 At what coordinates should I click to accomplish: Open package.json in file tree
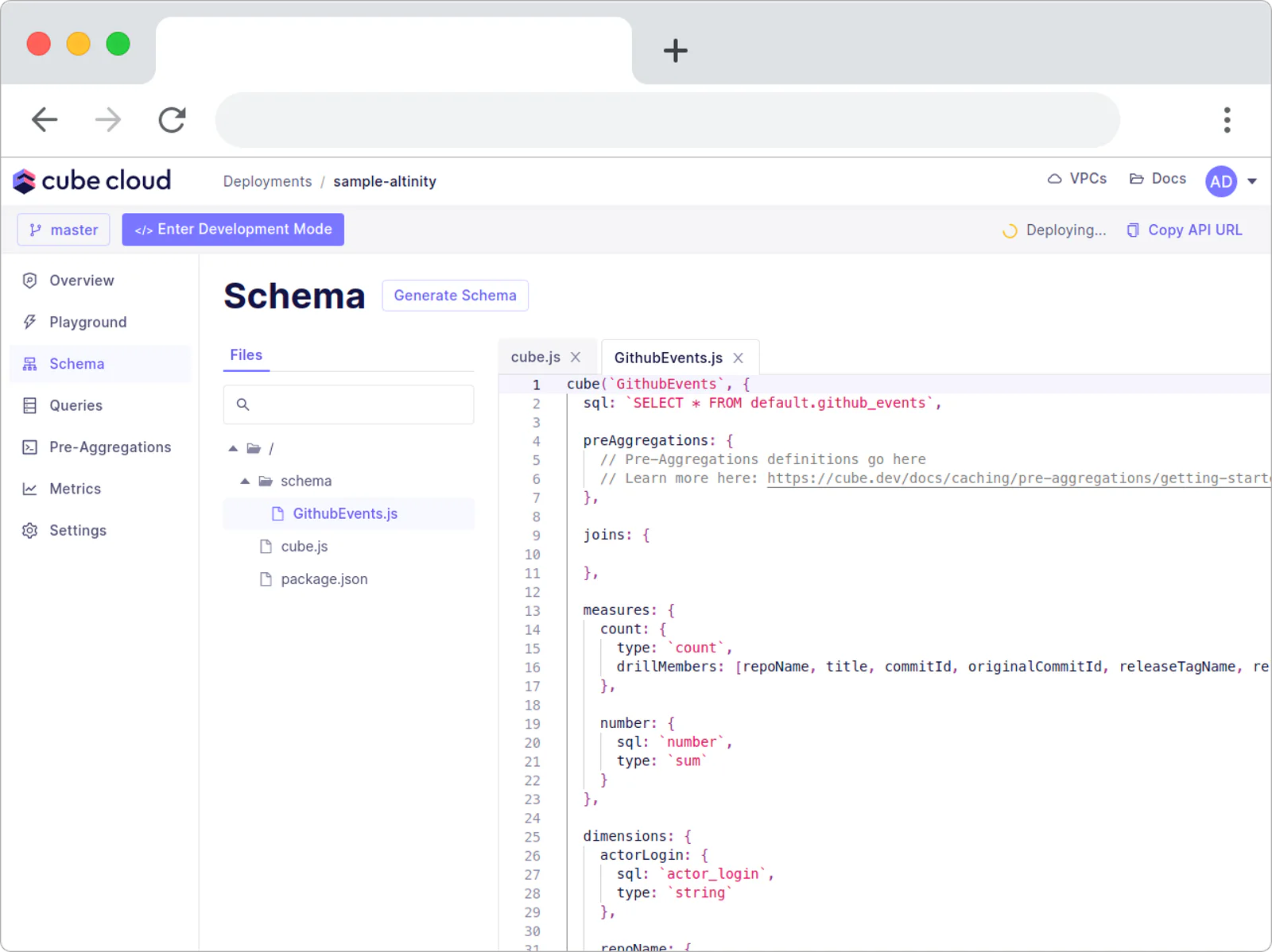coord(324,579)
